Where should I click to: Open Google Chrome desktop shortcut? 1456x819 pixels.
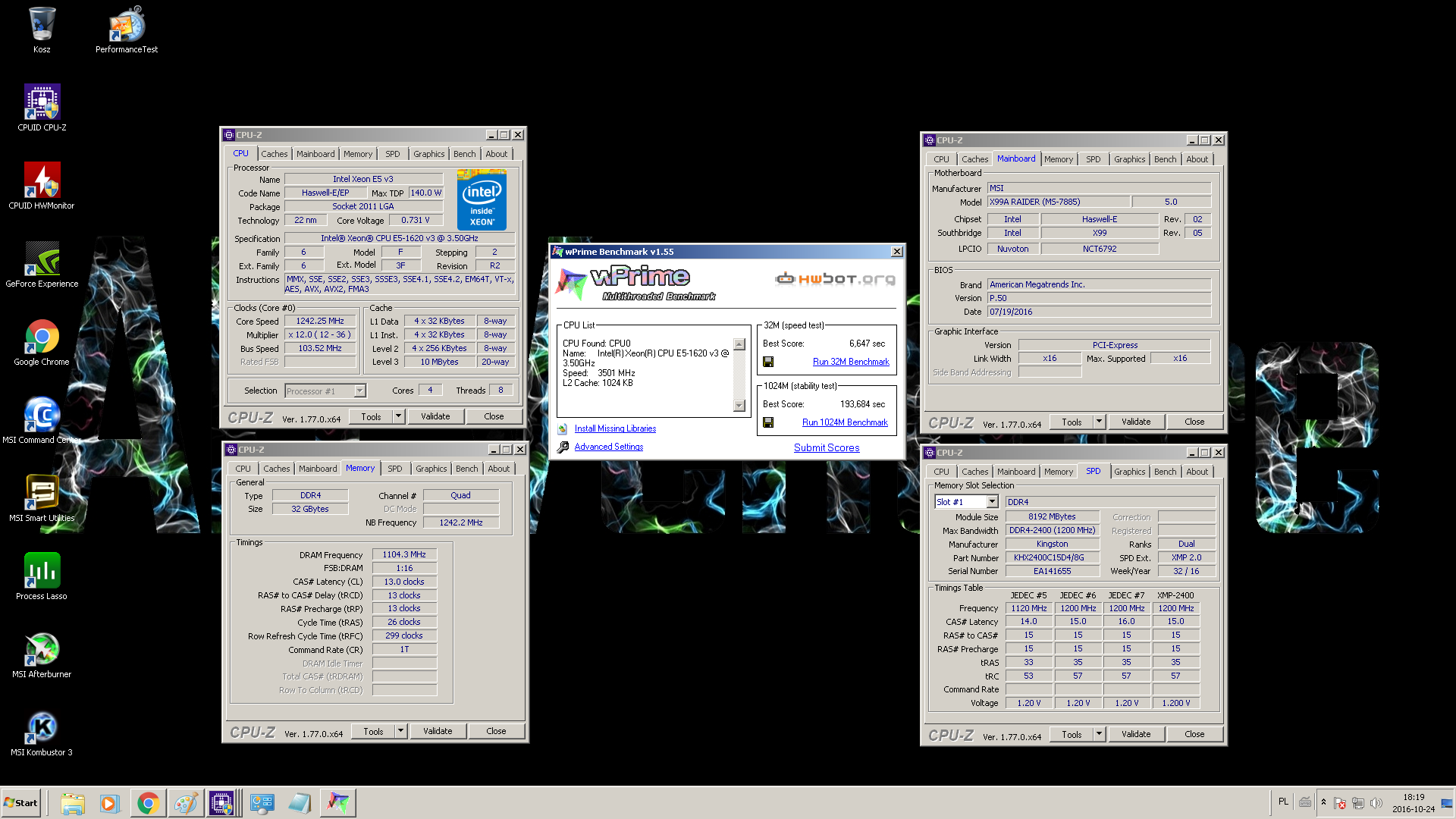point(42,342)
